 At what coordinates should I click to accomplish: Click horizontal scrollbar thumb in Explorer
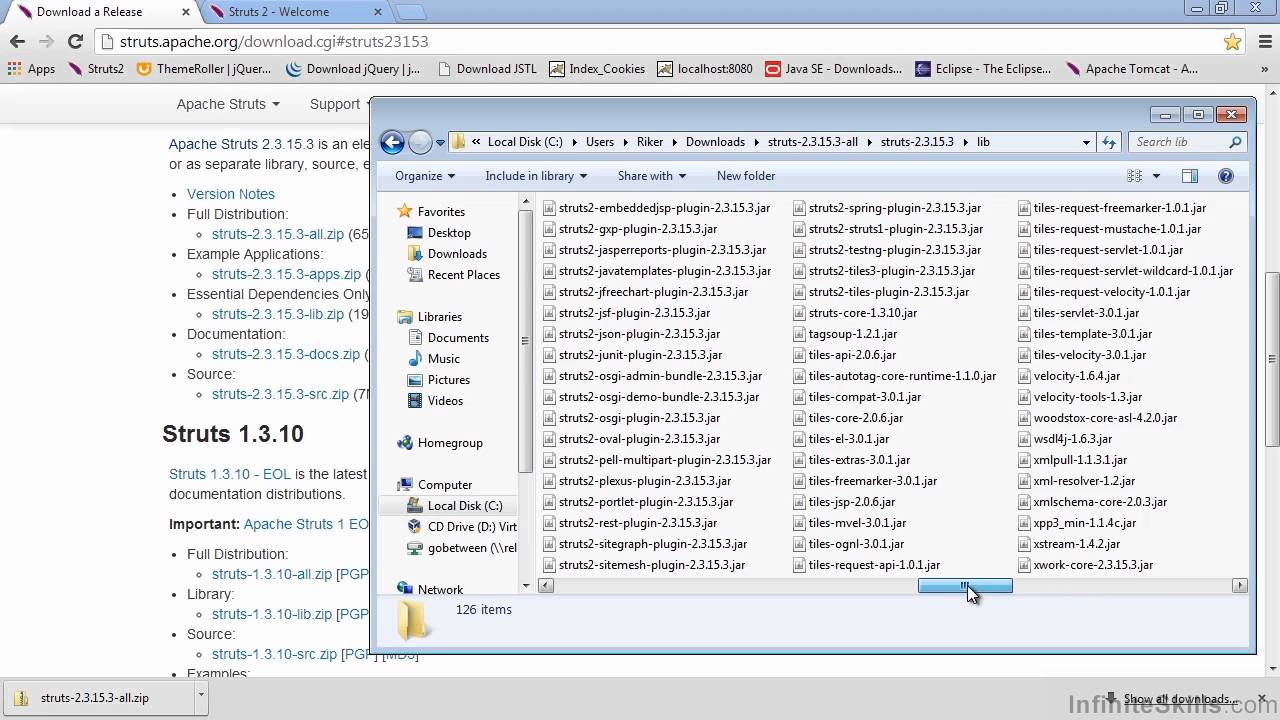(965, 586)
